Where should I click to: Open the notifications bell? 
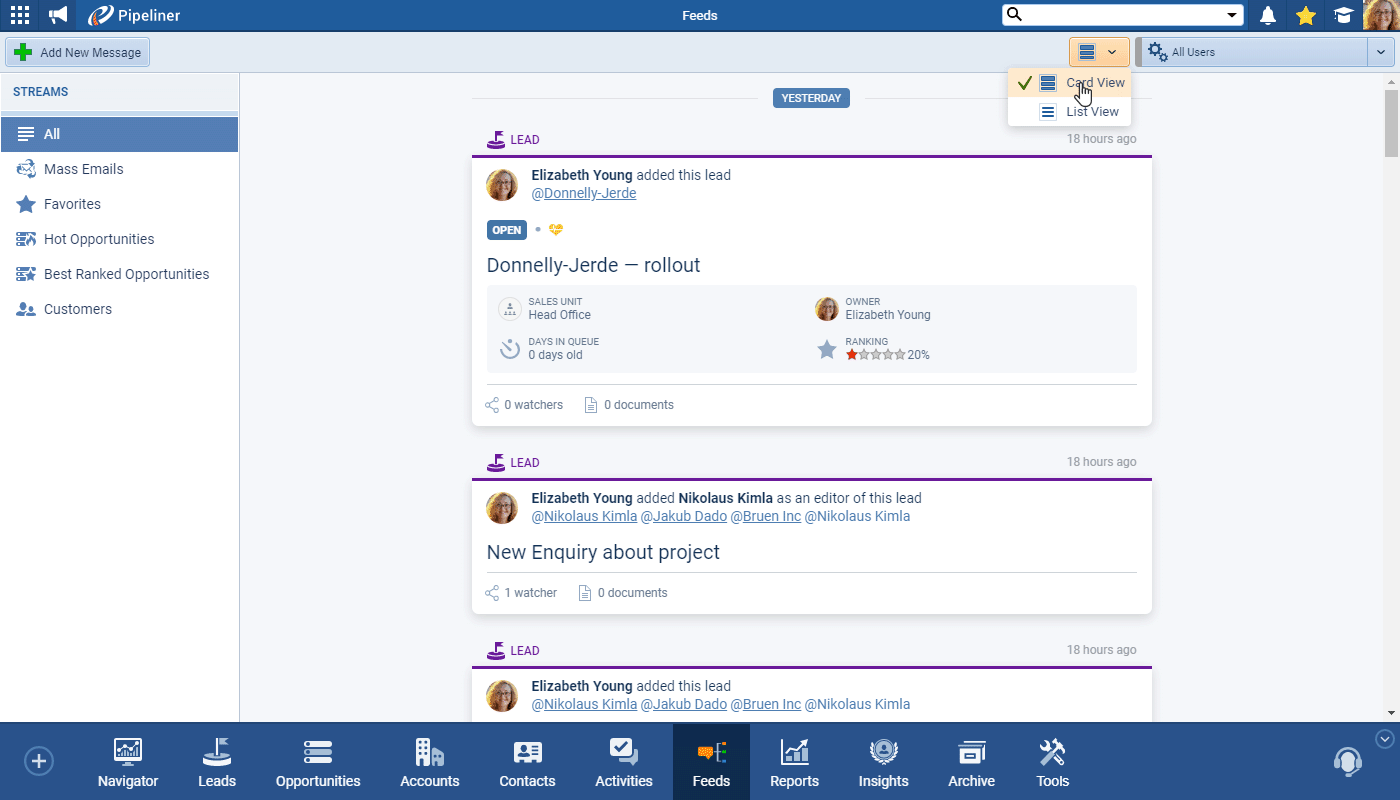(x=1268, y=15)
